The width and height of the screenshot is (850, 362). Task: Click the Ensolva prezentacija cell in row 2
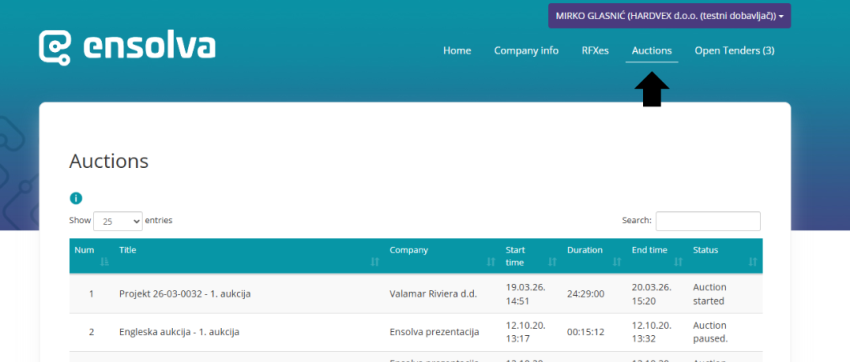click(434, 332)
